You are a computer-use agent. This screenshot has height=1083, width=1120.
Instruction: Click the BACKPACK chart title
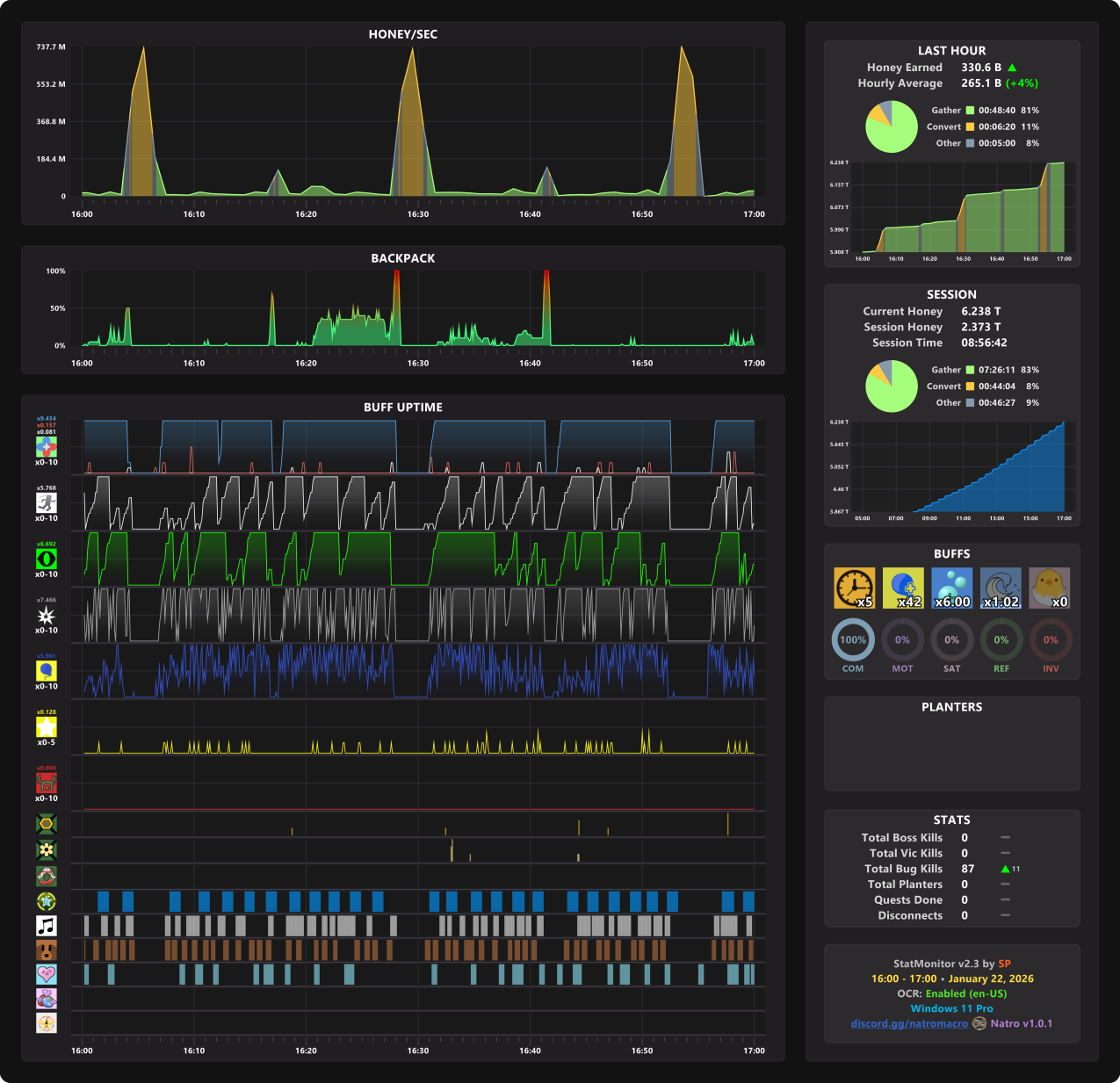point(403,258)
